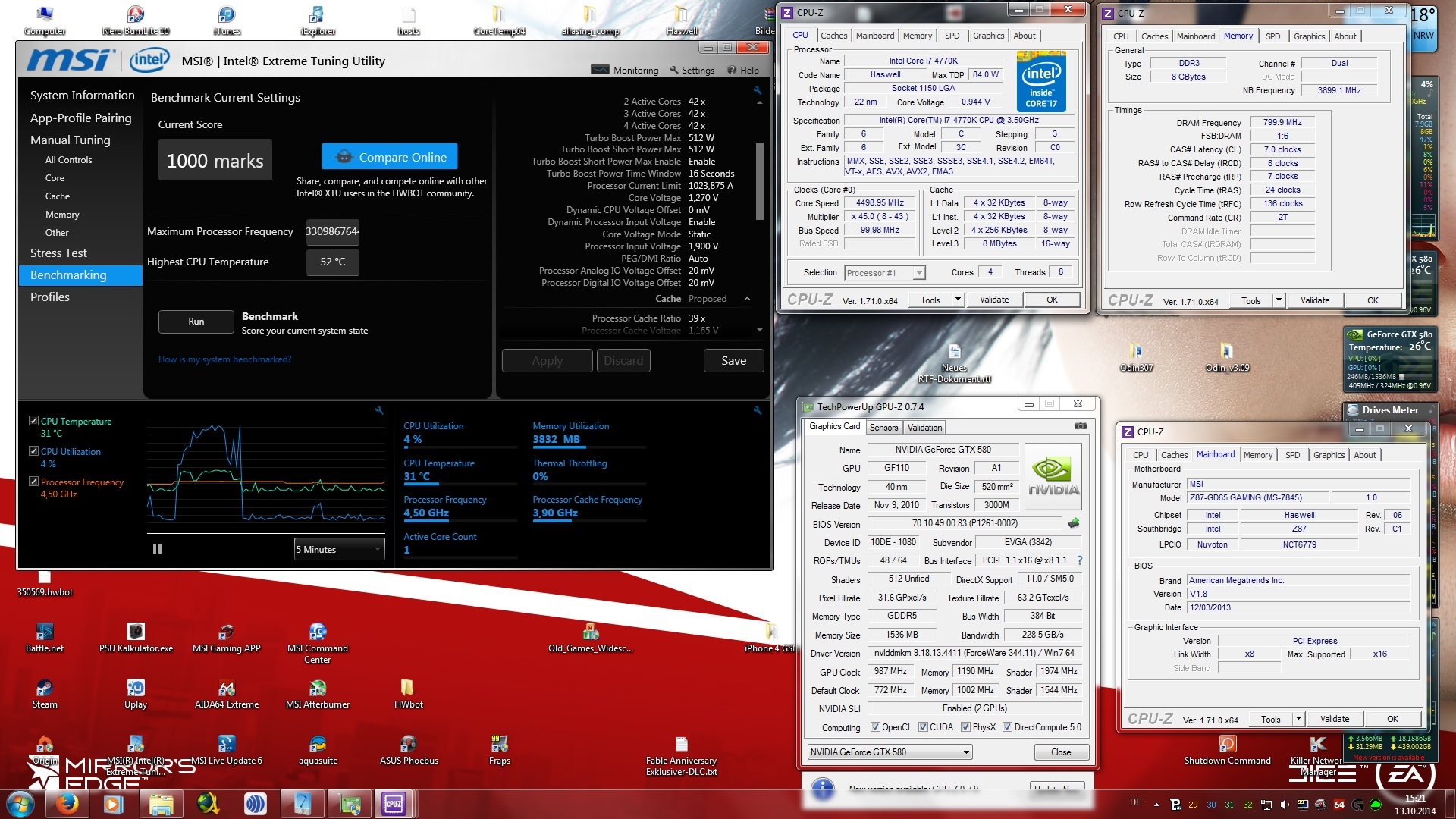Screen dimensions: 1456x819
Task: Open the Validation tab in GPU-Z
Action: 924,428
